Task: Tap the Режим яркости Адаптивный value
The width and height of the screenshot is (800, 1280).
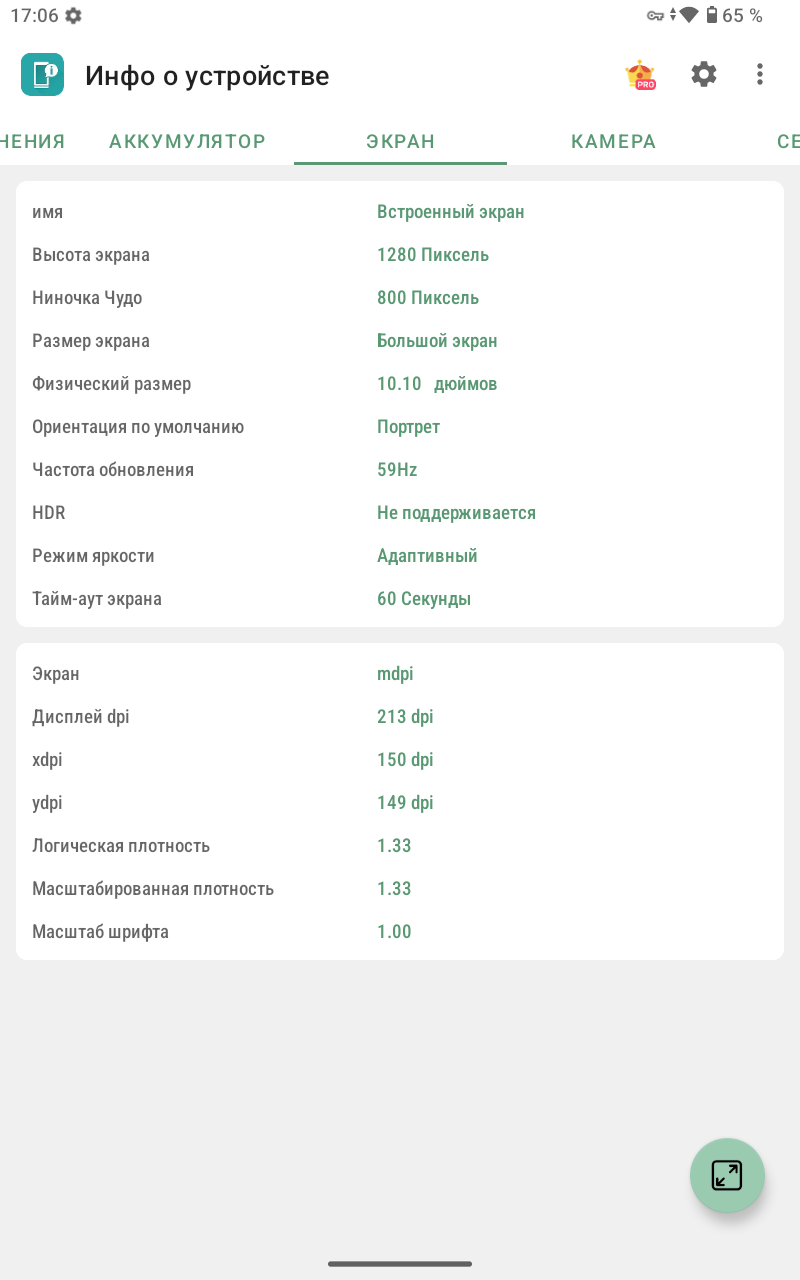Action: point(427,556)
